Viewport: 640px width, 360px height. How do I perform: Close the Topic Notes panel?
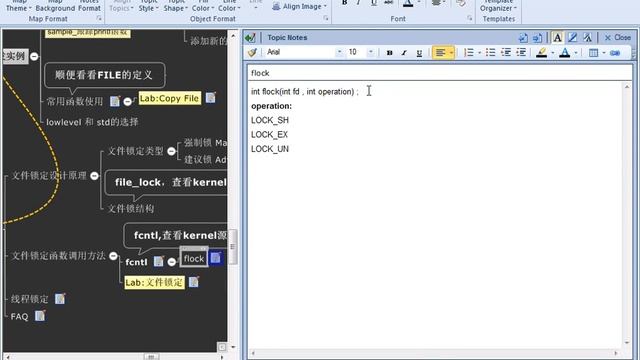tap(618, 38)
